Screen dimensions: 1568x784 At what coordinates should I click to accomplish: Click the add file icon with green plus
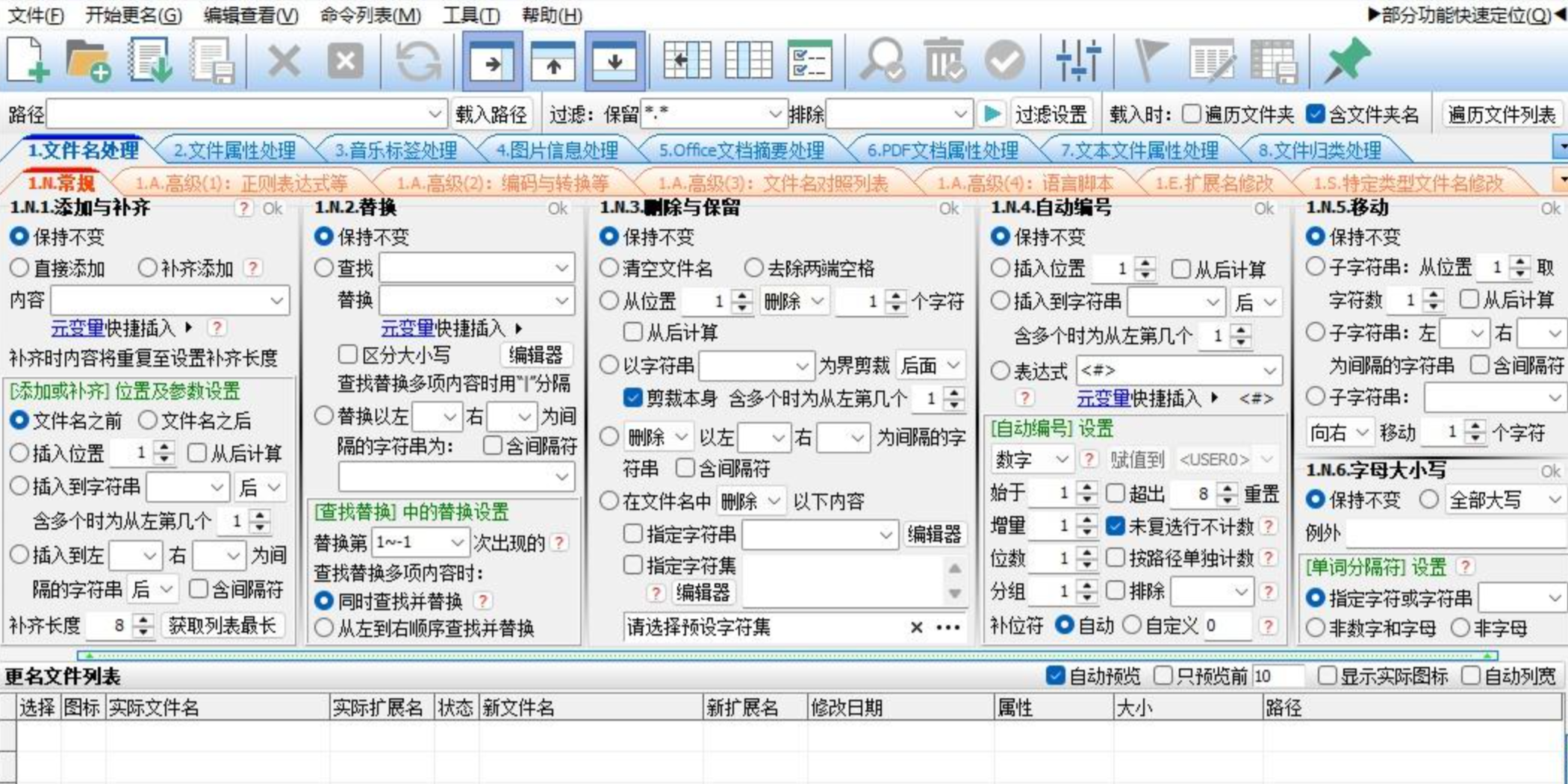coord(28,60)
